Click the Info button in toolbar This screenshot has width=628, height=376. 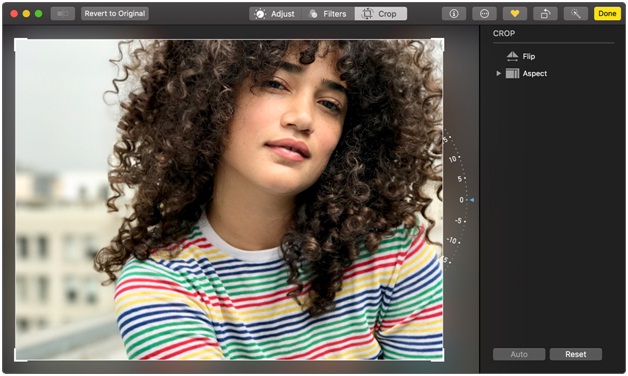point(454,14)
